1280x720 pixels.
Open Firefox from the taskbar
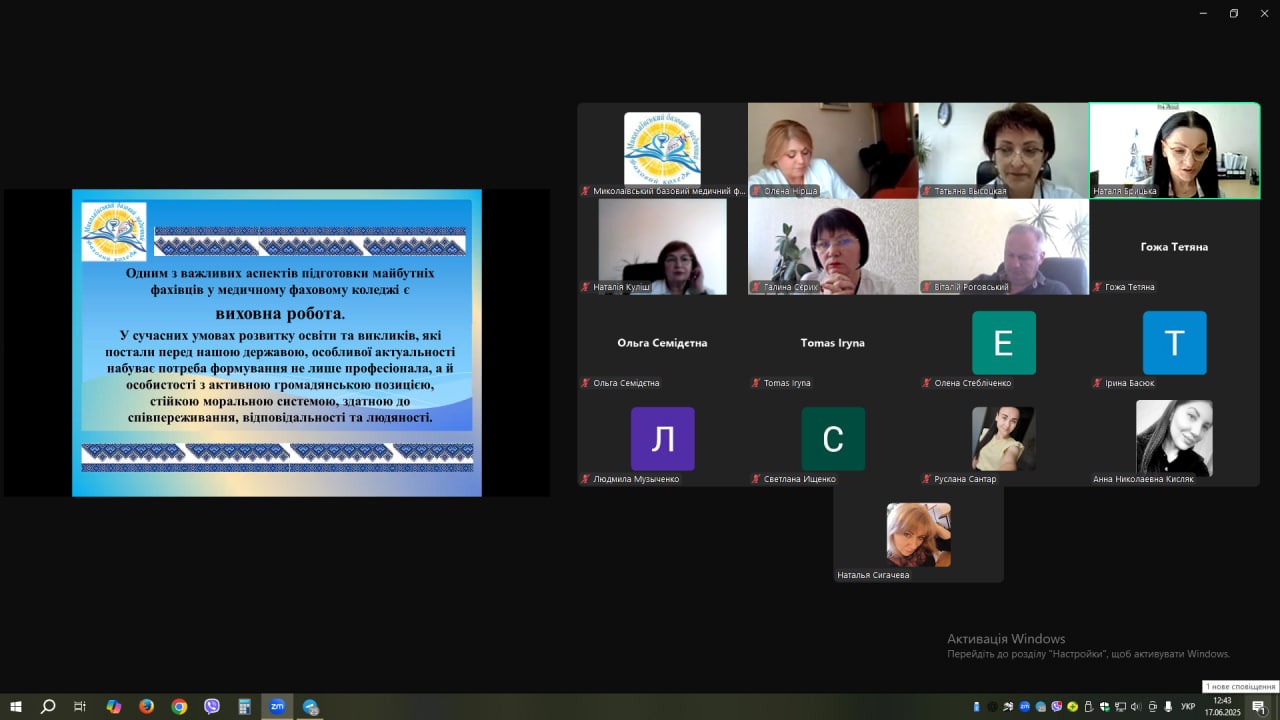[x=146, y=707]
